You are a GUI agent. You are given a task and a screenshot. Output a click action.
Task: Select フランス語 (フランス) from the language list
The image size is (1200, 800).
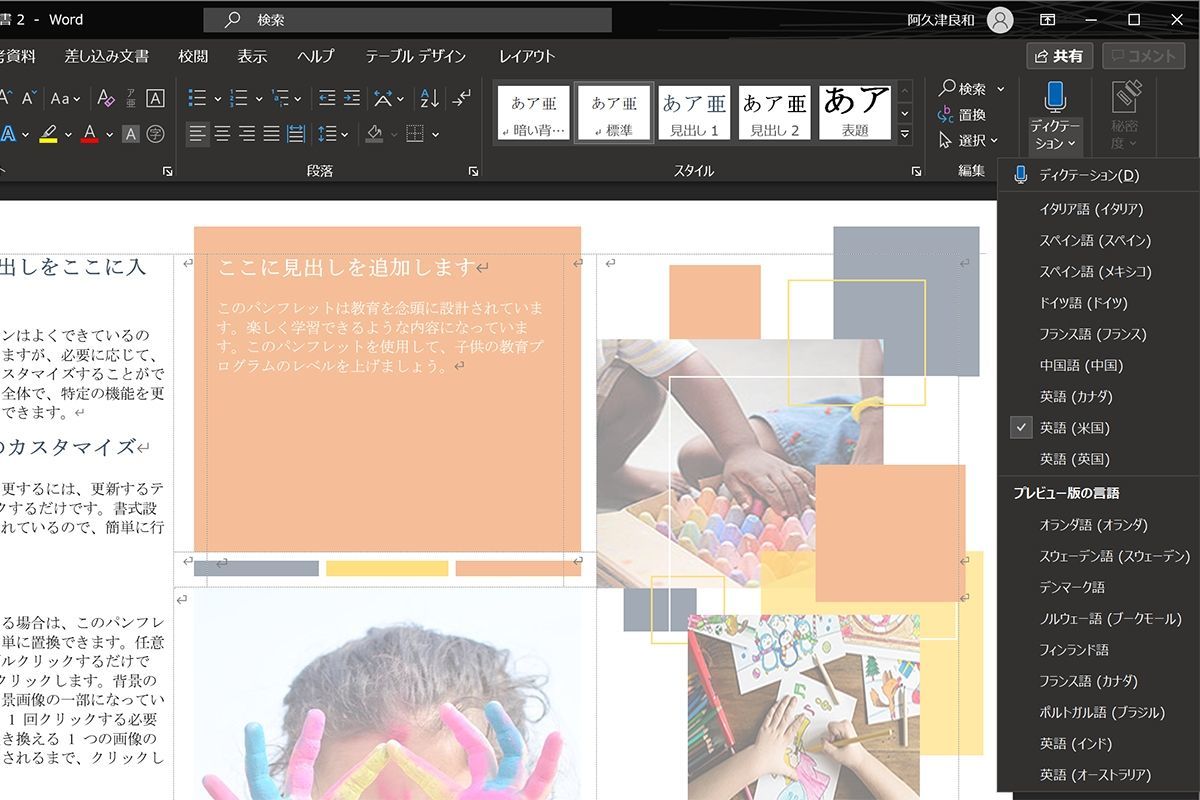click(x=1092, y=334)
